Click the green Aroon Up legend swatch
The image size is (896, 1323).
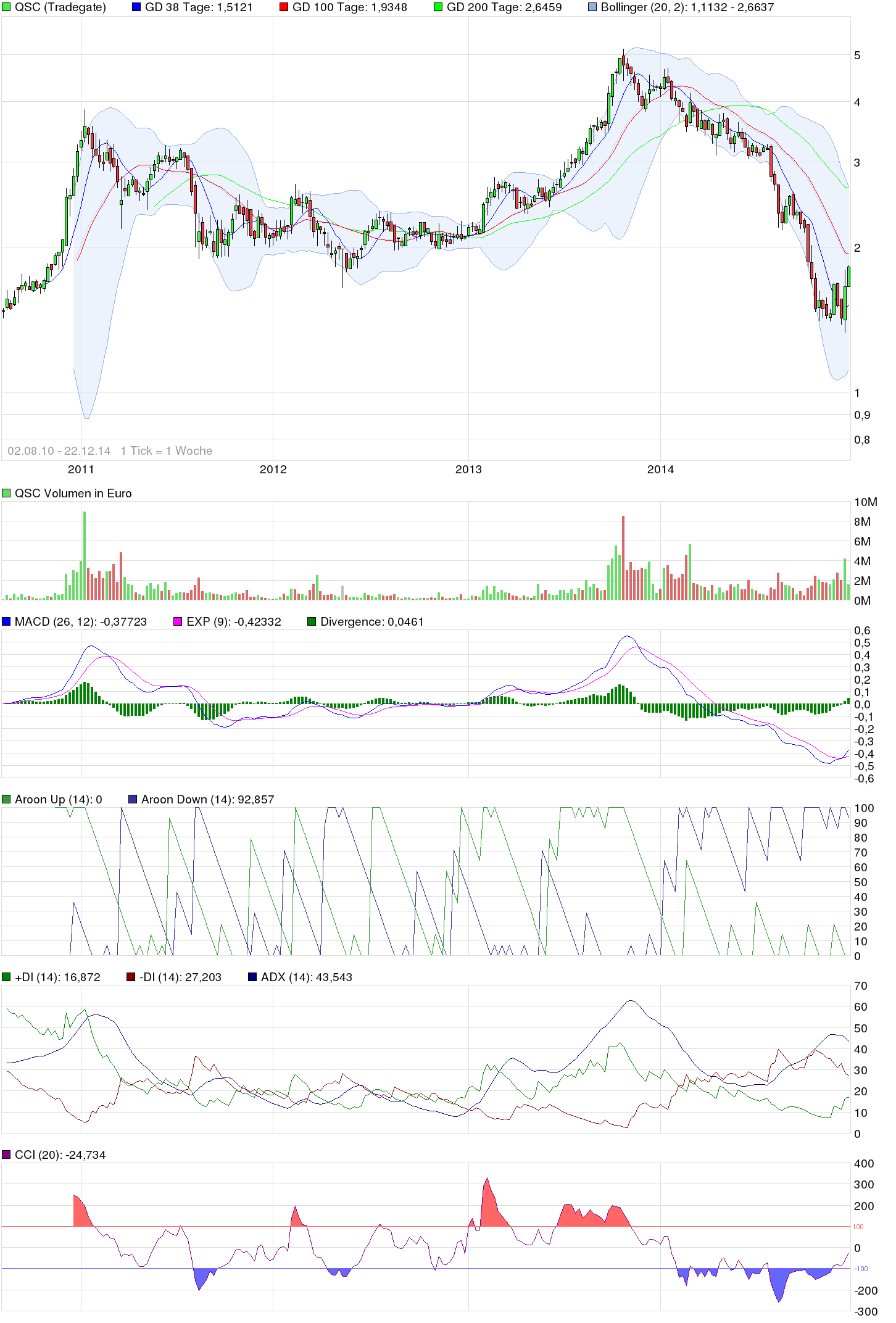pyautogui.click(x=6, y=799)
